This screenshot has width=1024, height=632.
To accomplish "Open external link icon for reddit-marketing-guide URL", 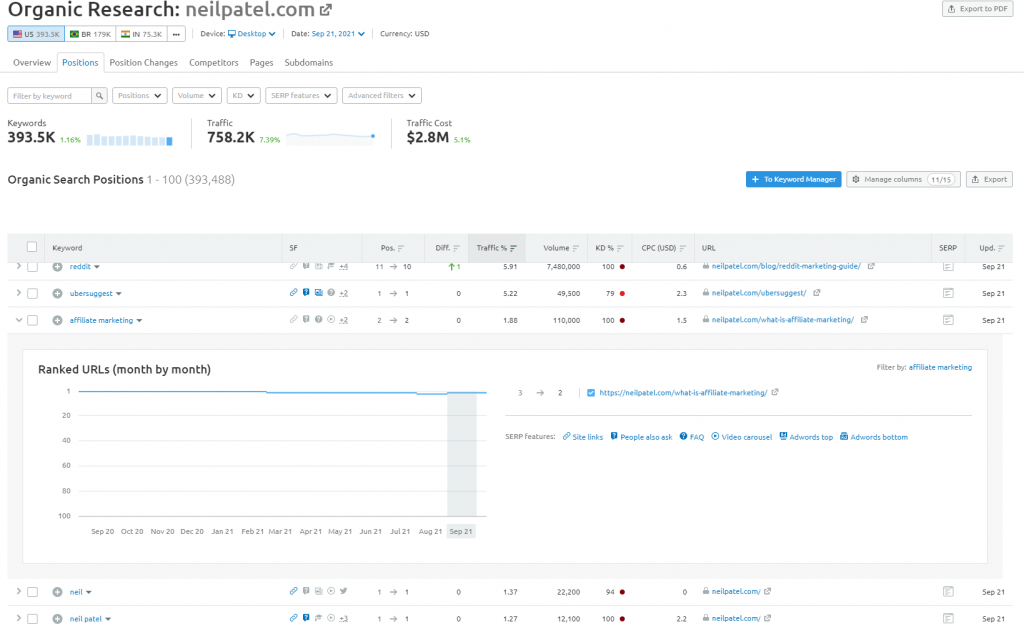I will pyautogui.click(x=871, y=266).
